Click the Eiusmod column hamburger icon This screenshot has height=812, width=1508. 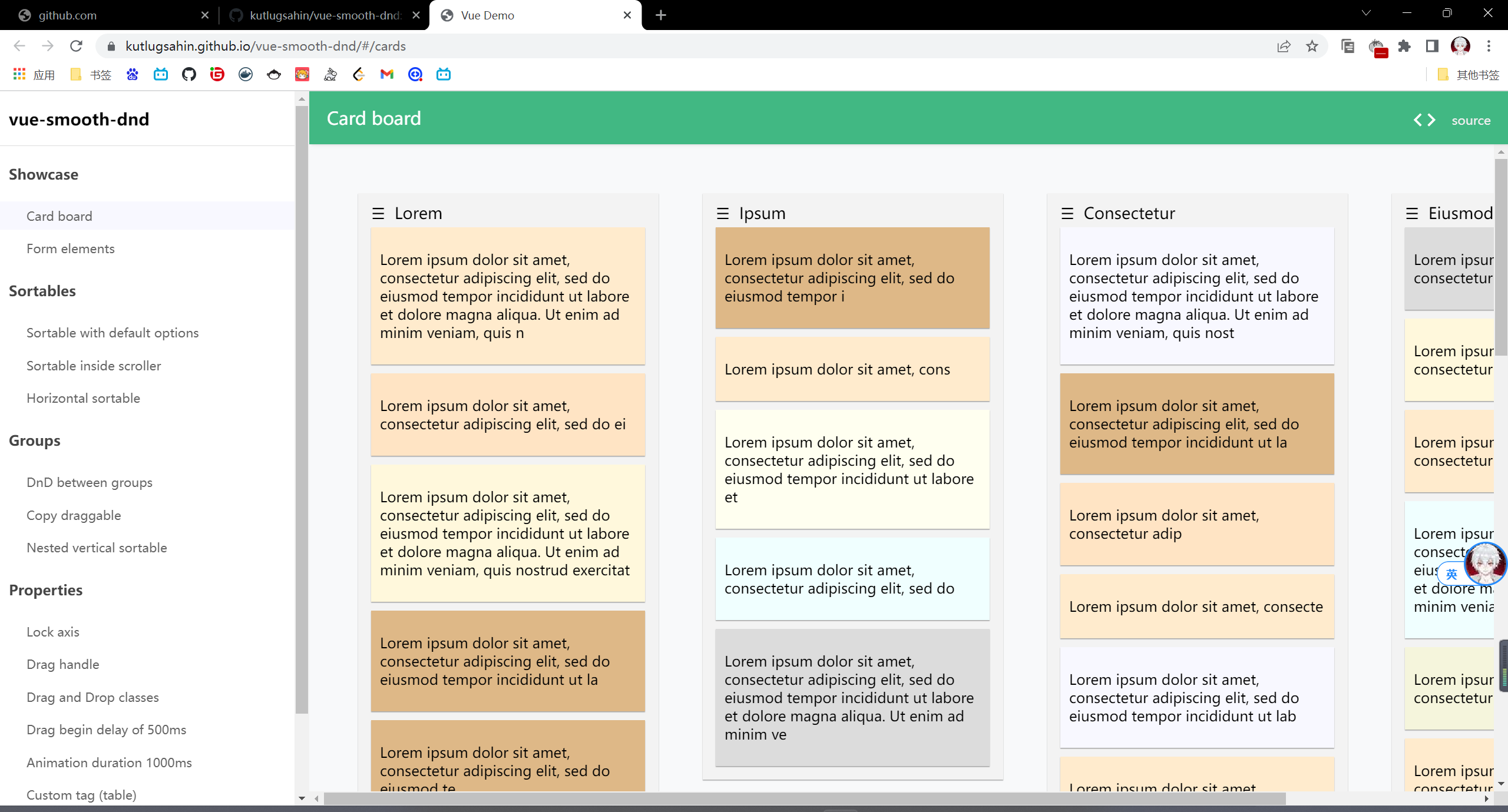[1411, 213]
